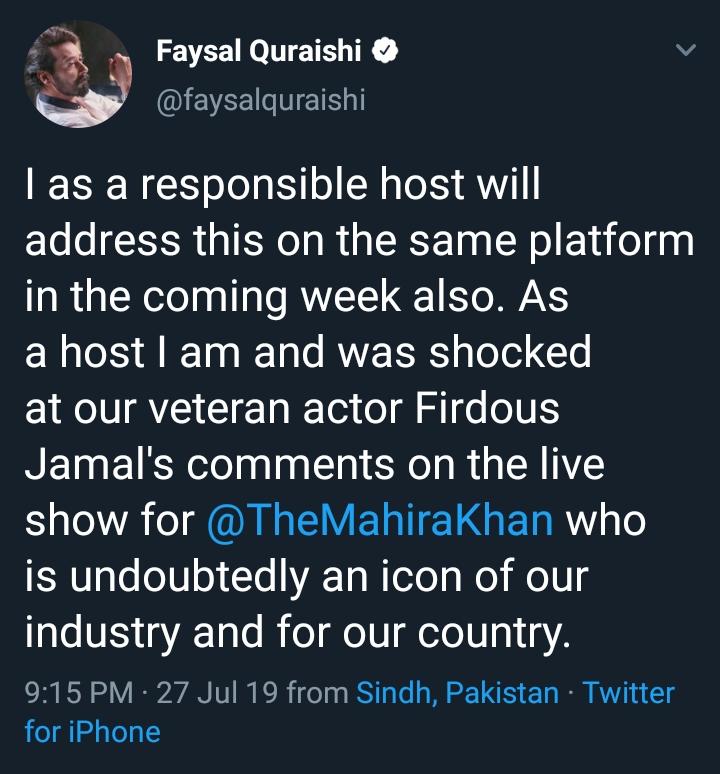Click the words "same platform" in tweet
Screen dimensions: 720x774
(556, 241)
